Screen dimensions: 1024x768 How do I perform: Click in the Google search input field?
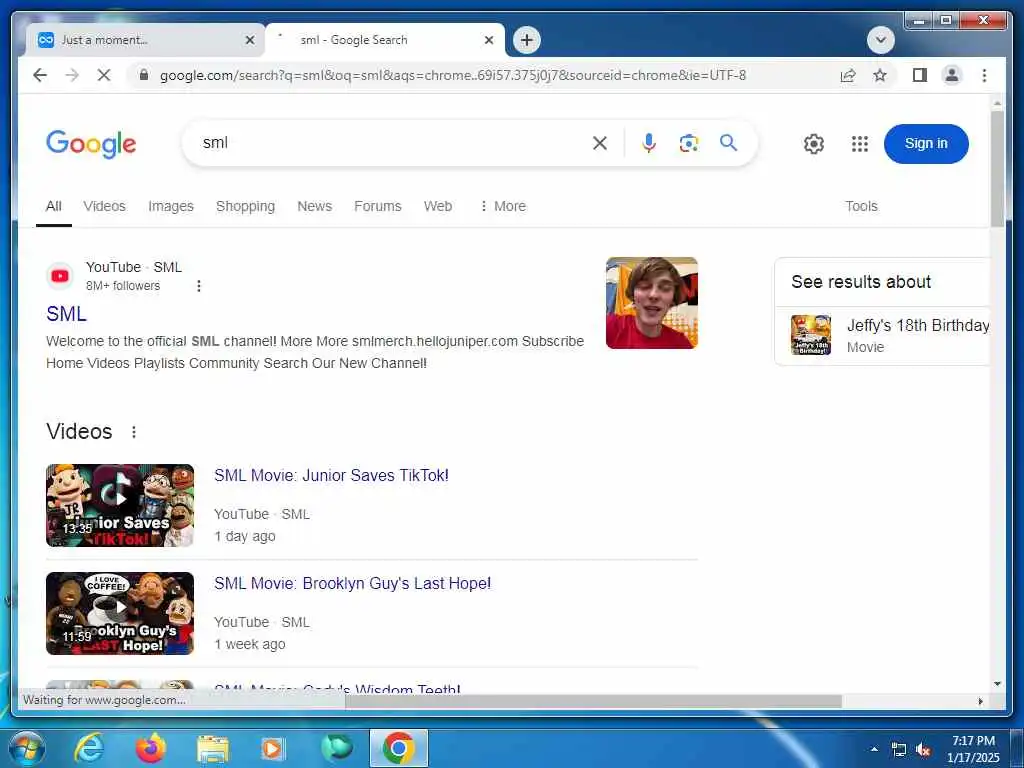(392, 143)
